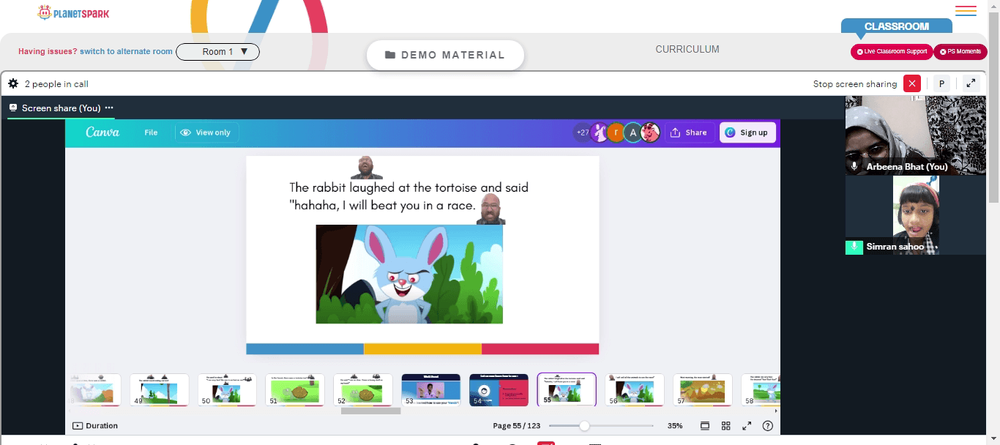Click the View only eye button
This screenshot has width=1000, height=445.
click(x=205, y=133)
